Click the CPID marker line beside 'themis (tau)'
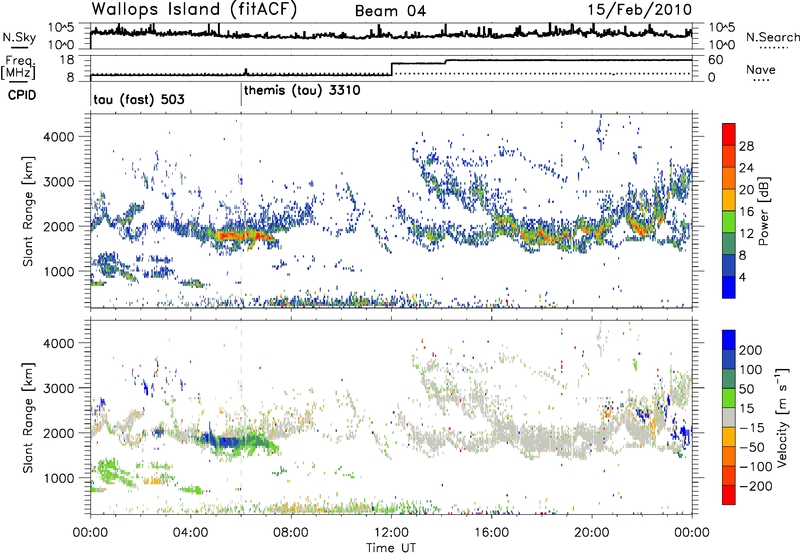The width and height of the screenshot is (800, 554). pos(241,93)
